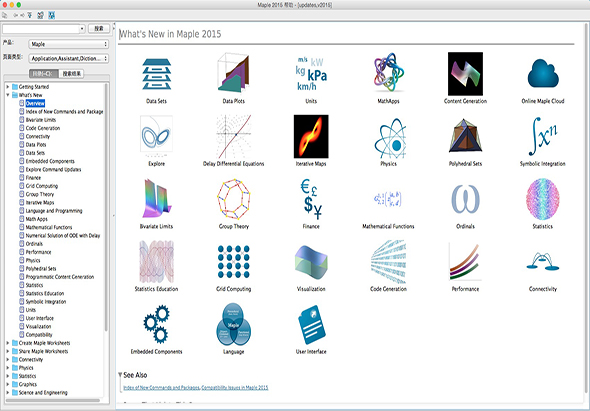590x411 pixels.
Task: Switch to the table of contents tab
Action: pyautogui.click(x=44, y=74)
